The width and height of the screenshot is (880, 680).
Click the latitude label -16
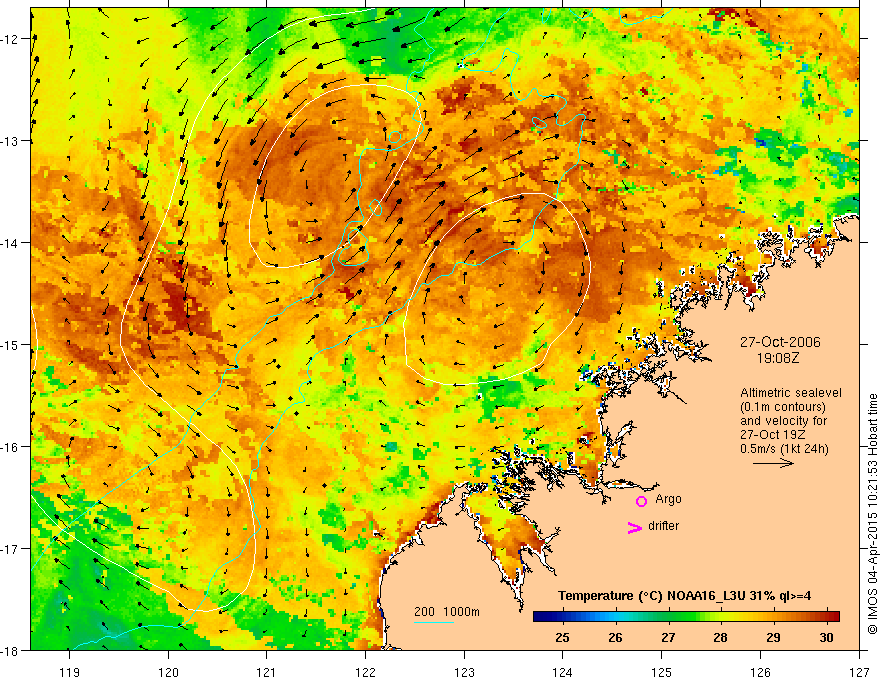point(10,447)
